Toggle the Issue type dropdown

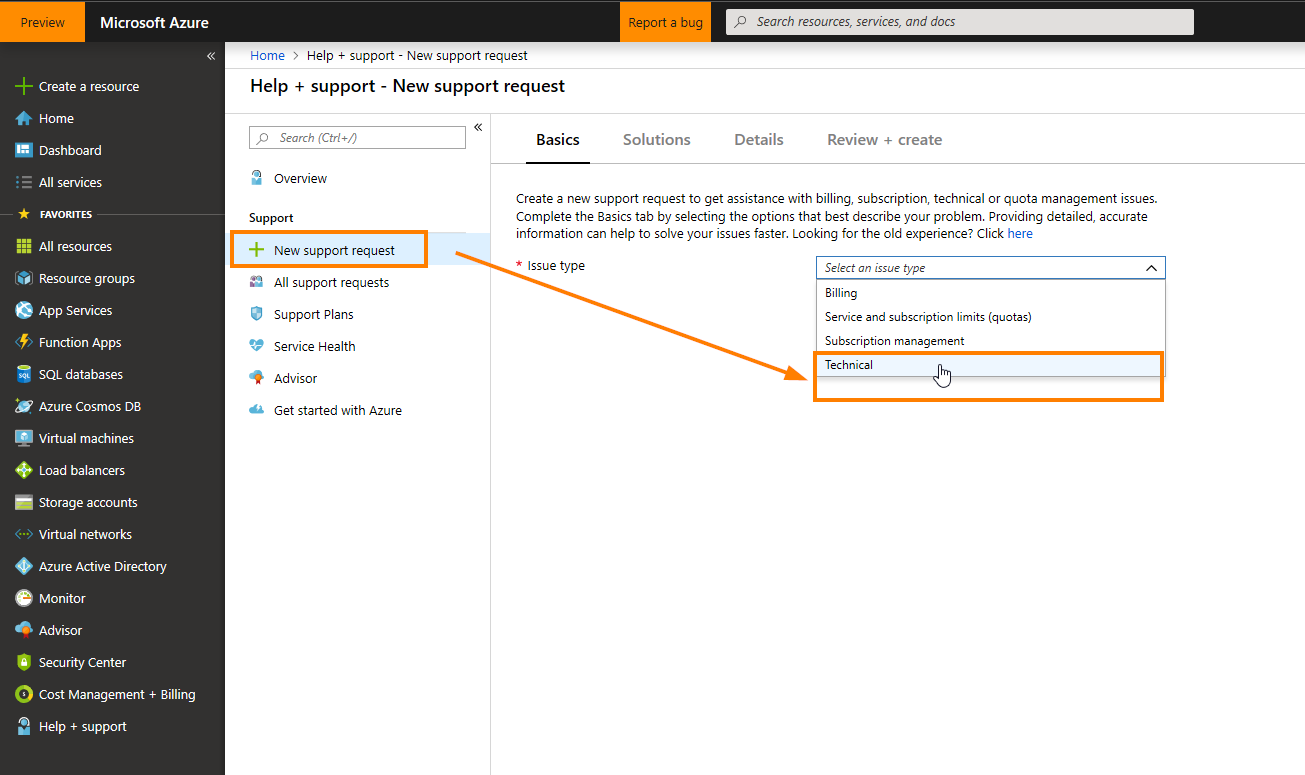[991, 268]
